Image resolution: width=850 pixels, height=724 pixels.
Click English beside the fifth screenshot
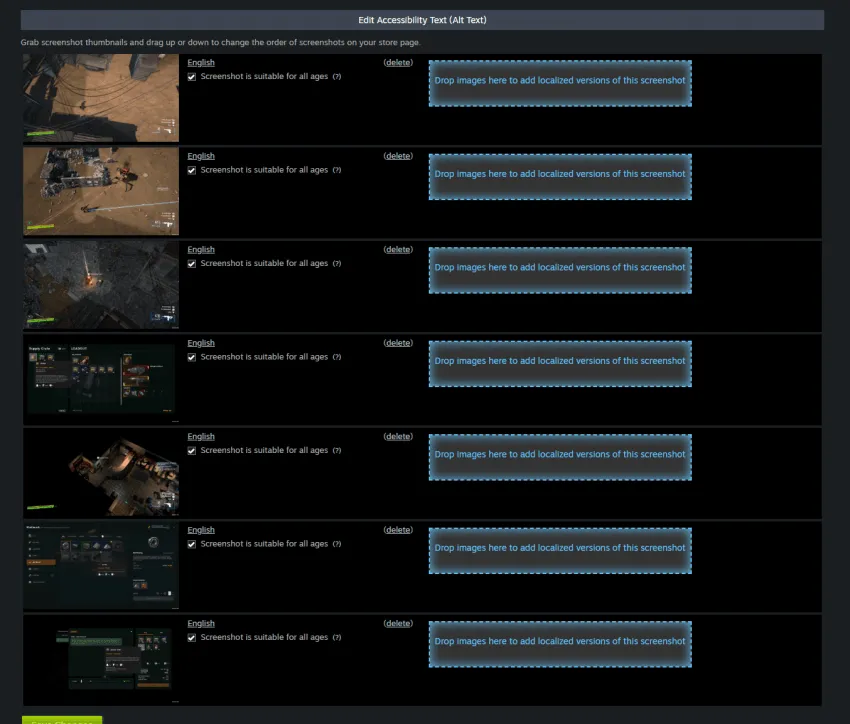pos(201,437)
